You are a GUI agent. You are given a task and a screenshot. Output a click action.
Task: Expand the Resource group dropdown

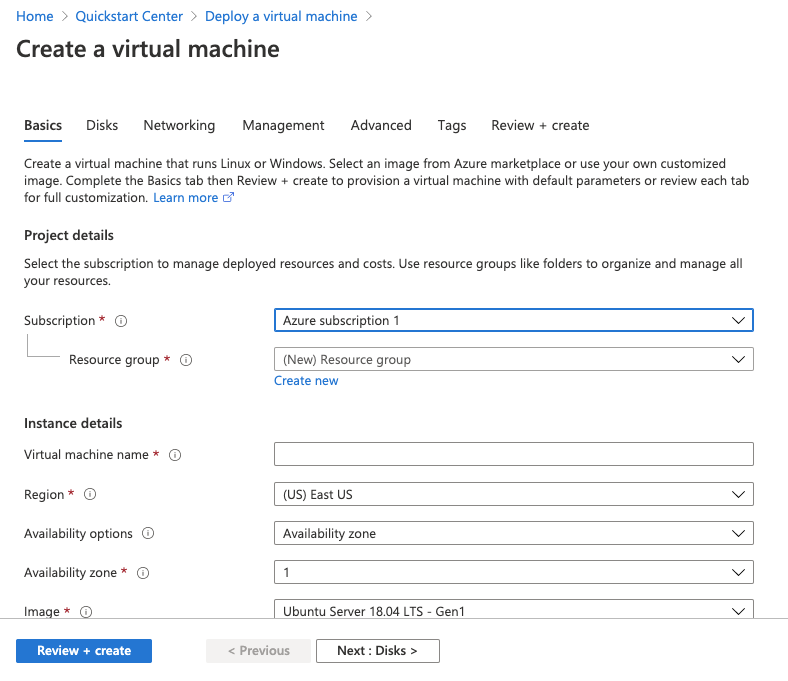513,359
